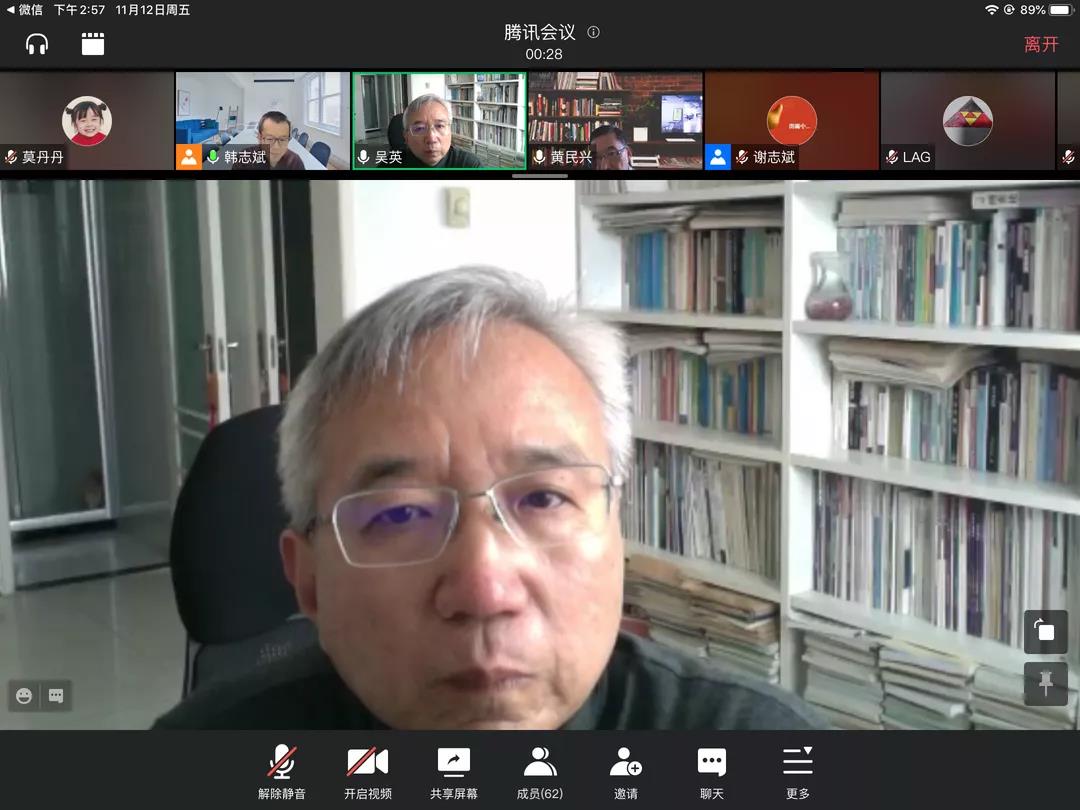Pin the current speaker video
The width and height of the screenshot is (1080, 810).
pos(1045,683)
